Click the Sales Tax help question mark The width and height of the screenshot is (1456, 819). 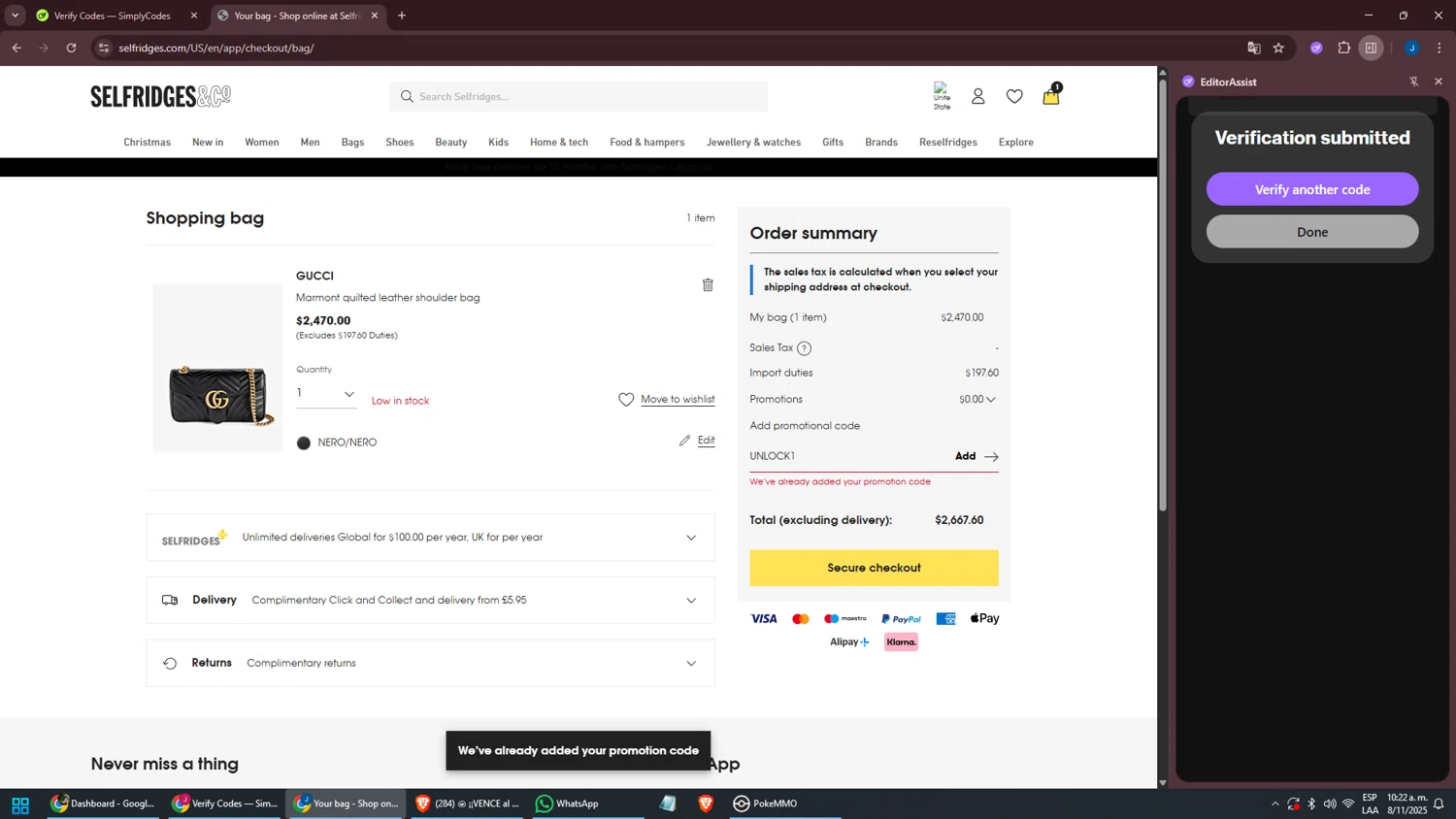point(804,348)
